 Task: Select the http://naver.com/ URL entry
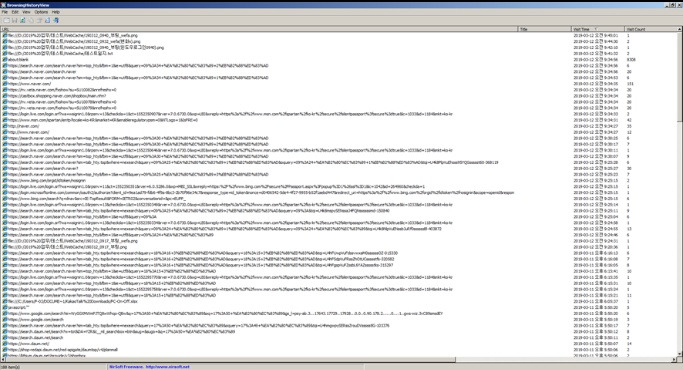(x=24, y=126)
